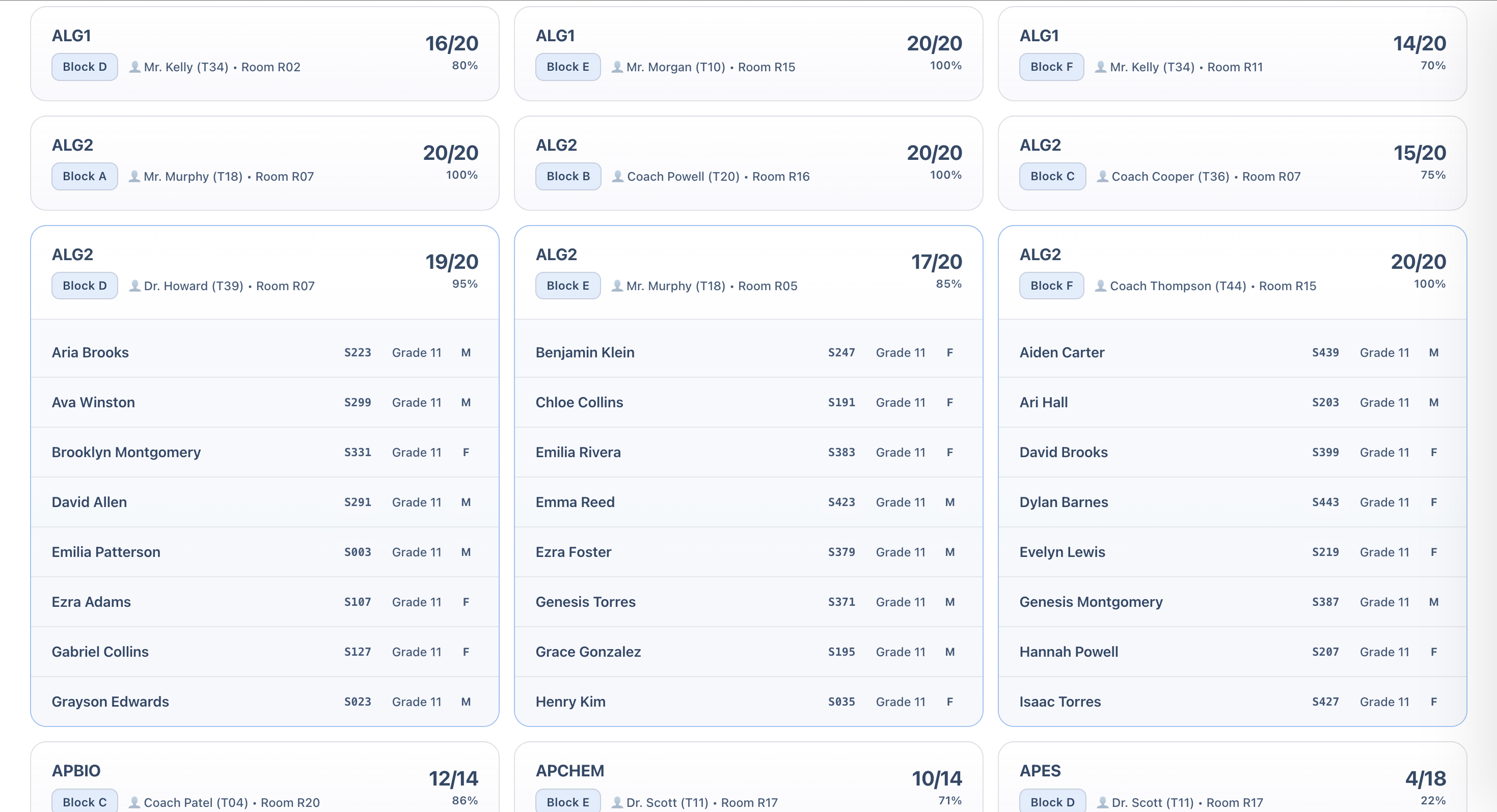Click teacher icon in APES Block D card
This screenshot has width=1497, height=812.
coord(1102,802)
